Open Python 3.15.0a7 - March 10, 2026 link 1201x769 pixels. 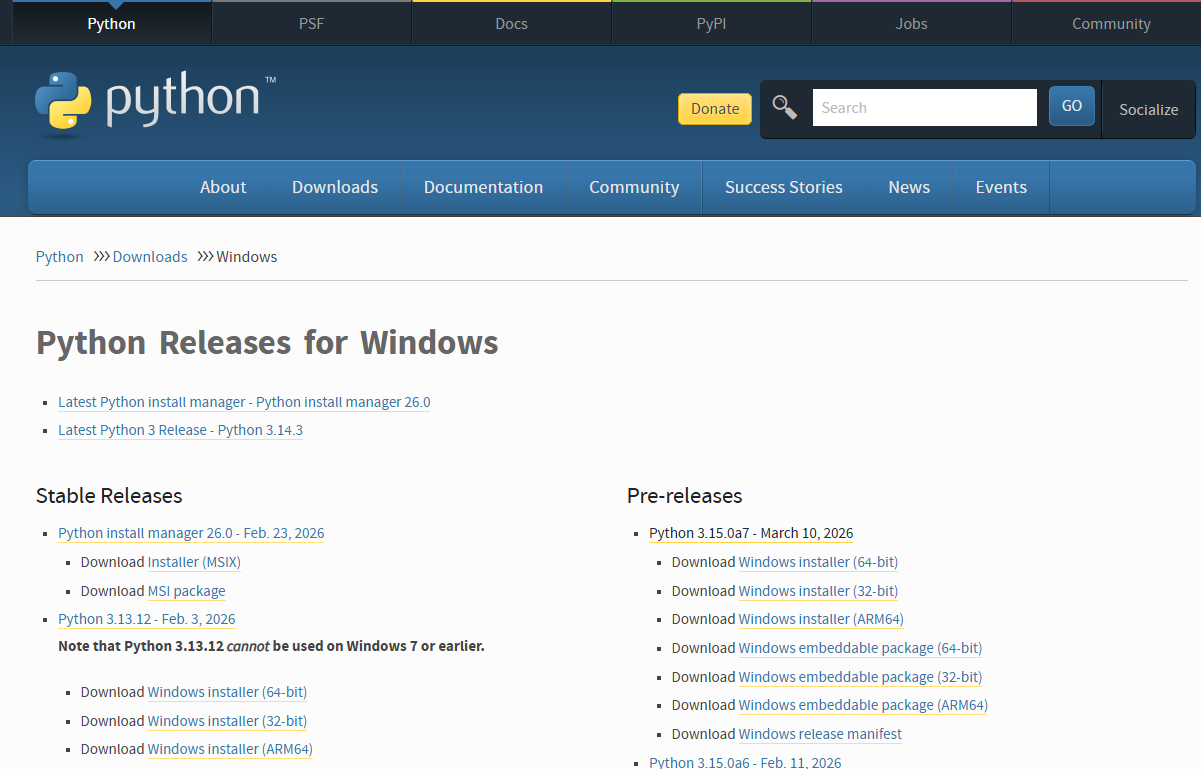point(751,533)
